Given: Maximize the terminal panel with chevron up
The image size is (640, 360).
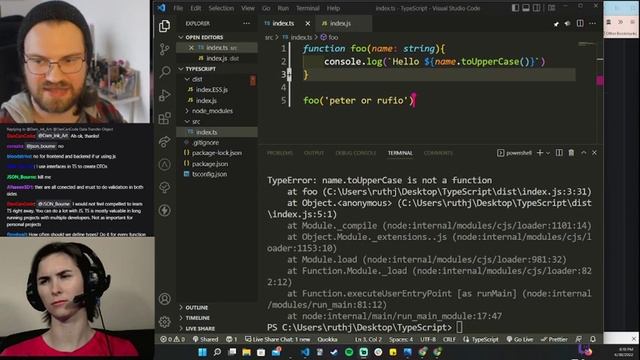Looking at the screenshot, I should click(x=584, y=153).
